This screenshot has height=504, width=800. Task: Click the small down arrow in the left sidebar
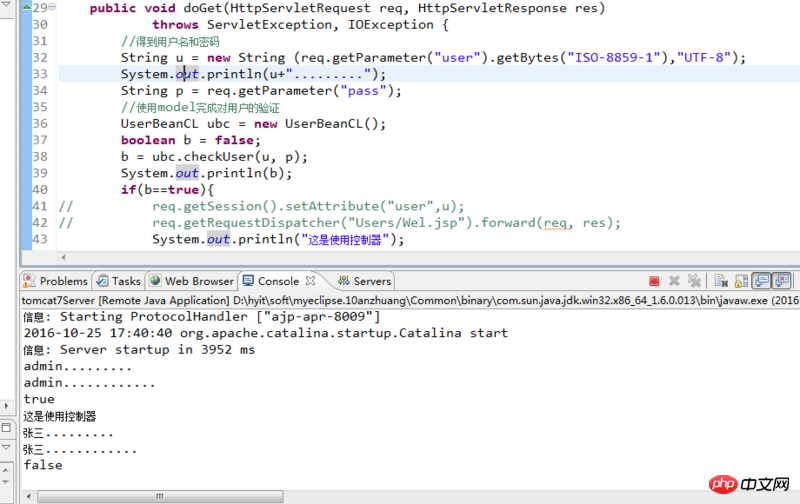click(x=6, y=482)
